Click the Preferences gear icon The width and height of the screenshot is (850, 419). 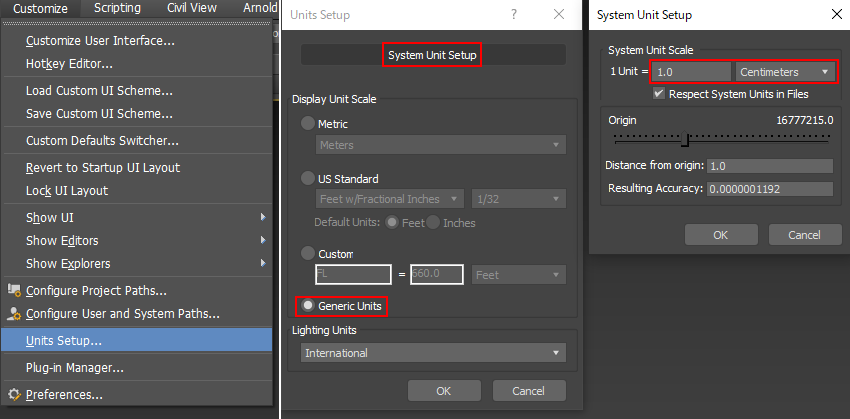click(x=14, y=394)
